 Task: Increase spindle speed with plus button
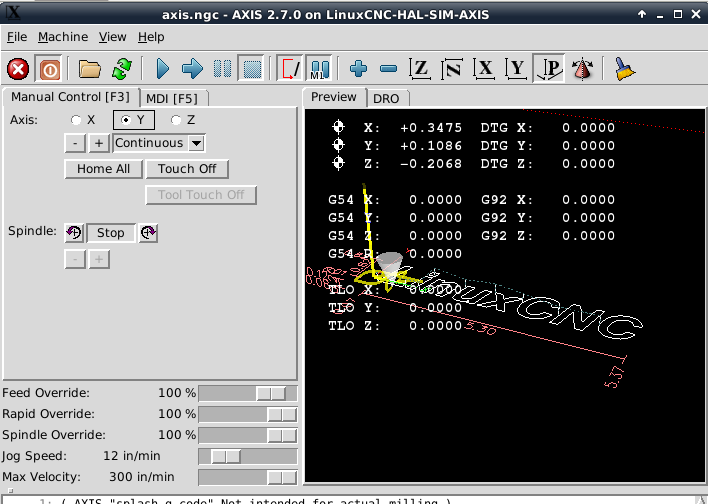click(x=99, y=259)
